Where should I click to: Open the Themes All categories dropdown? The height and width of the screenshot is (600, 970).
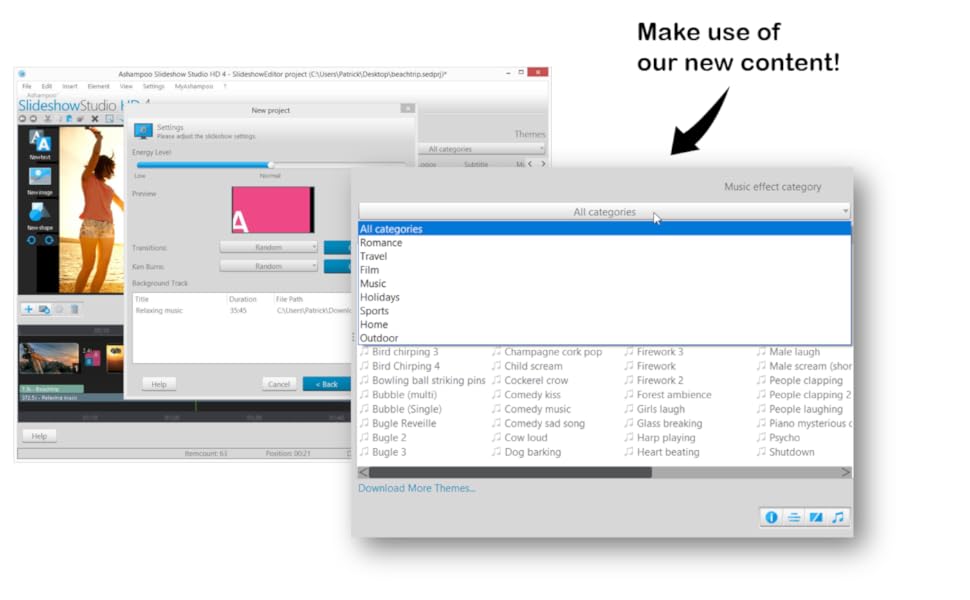point(481,149)
